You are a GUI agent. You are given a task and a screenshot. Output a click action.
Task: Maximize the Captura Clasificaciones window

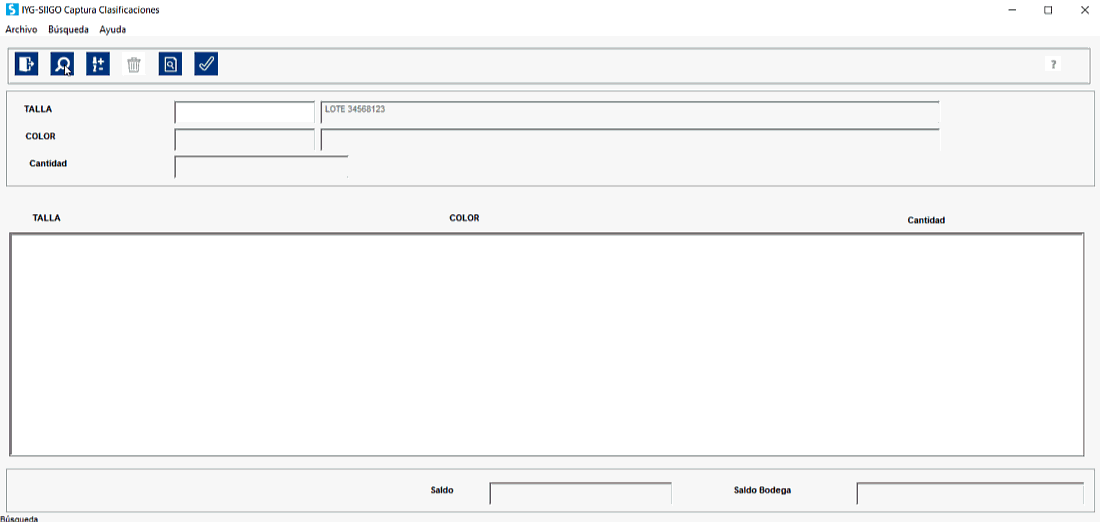(x=1048, y=11)
